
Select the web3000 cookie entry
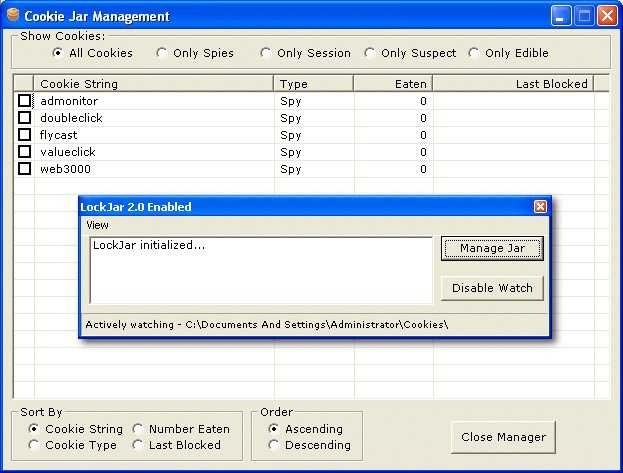(66, 169)
